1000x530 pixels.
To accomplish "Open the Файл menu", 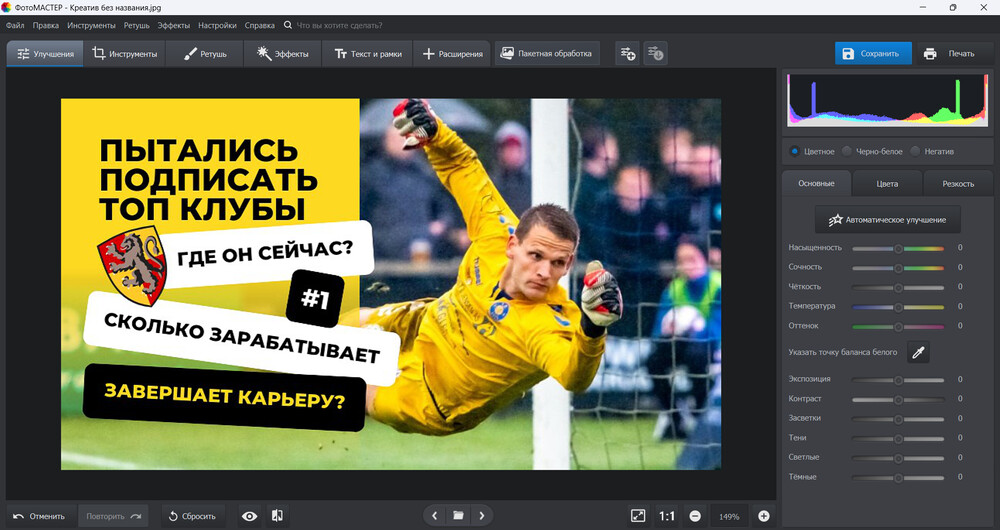I will point(15,24).
